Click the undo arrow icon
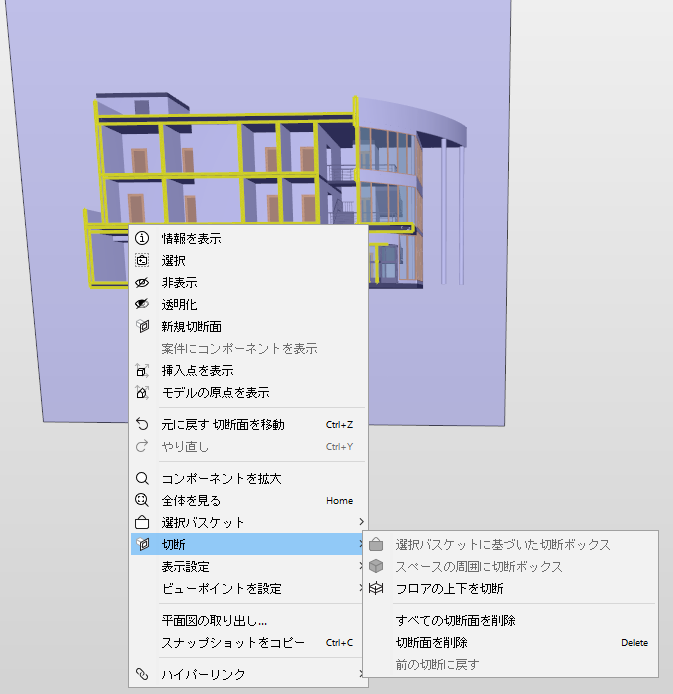This screenshot has height=694, width=673. pos(142,424)
